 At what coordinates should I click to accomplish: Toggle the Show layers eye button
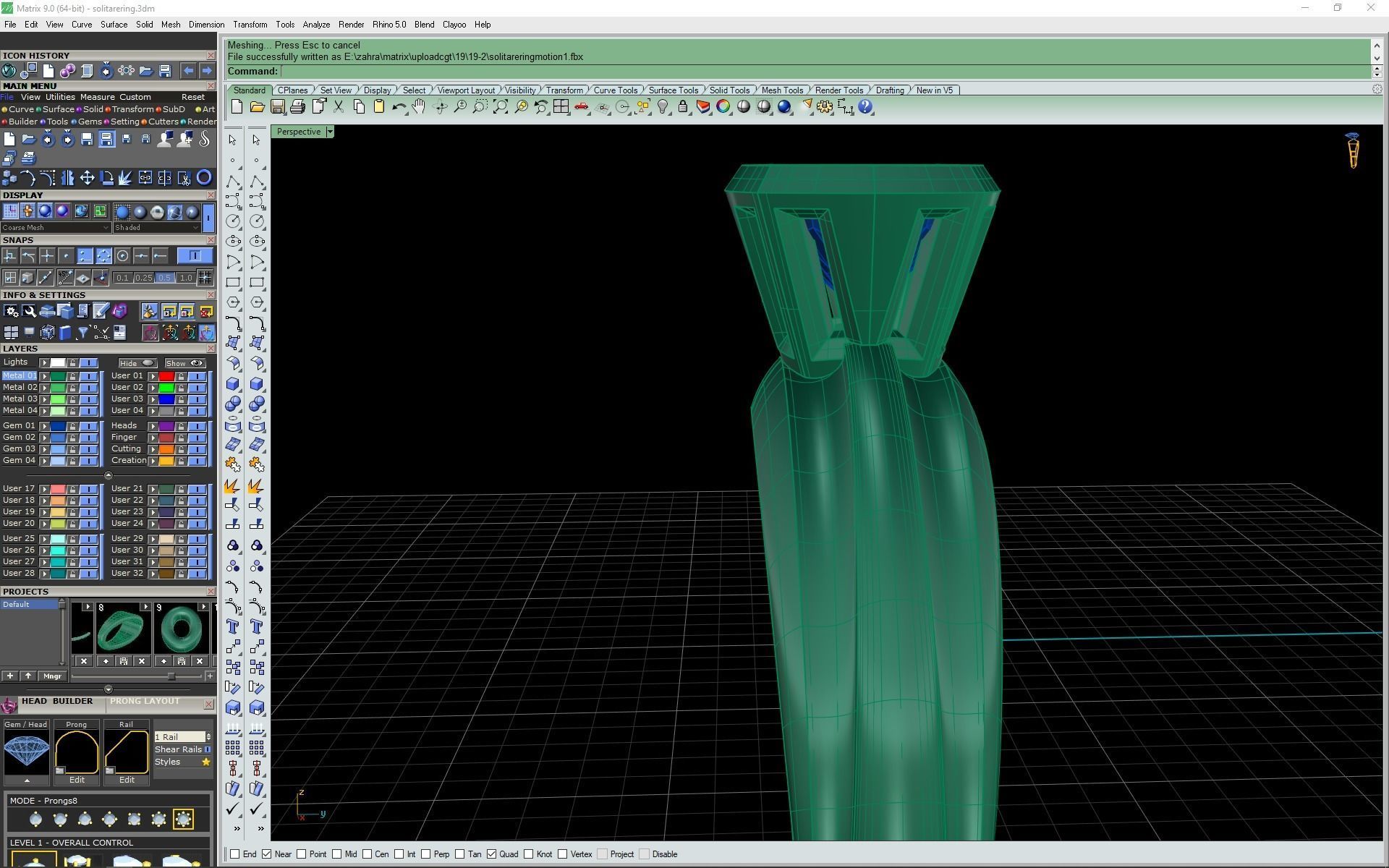coord(185,363)
